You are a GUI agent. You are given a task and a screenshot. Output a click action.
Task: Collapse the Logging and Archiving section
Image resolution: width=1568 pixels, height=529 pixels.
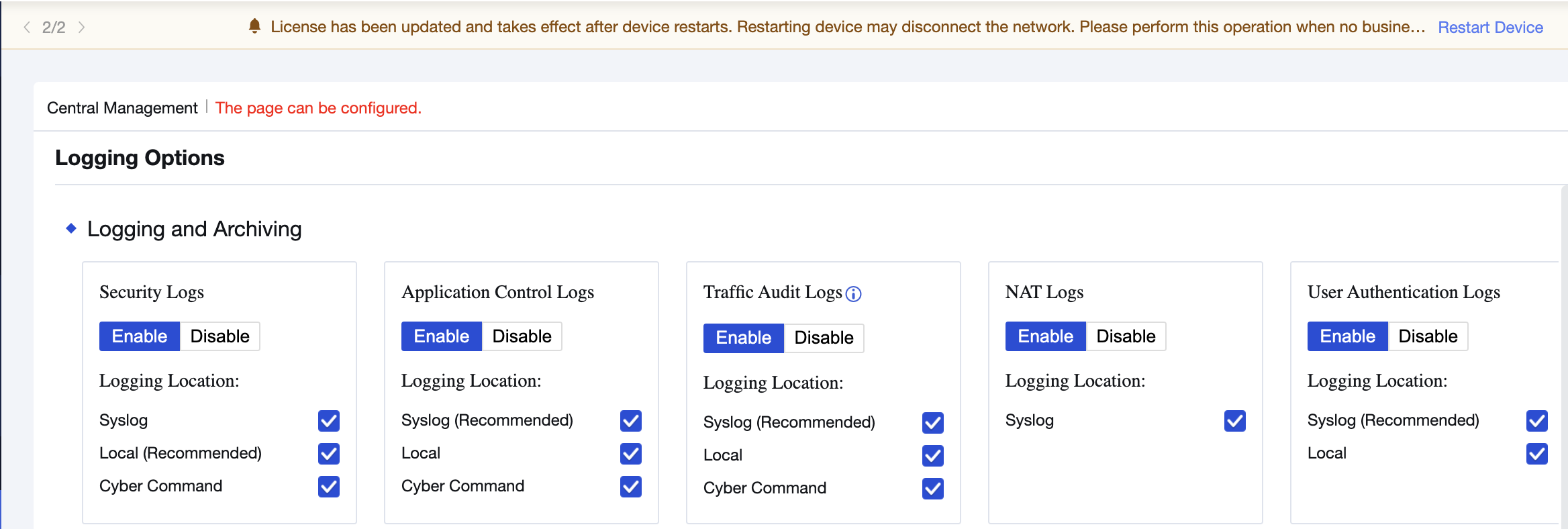pyautogui.click(x=71, y=229)
